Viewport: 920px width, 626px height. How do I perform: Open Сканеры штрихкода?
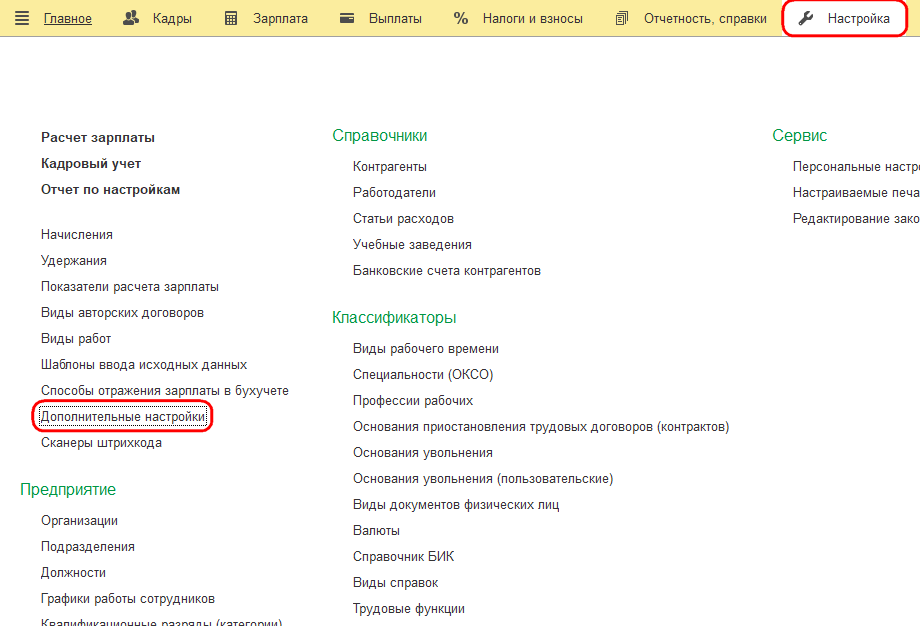(102, 443)
